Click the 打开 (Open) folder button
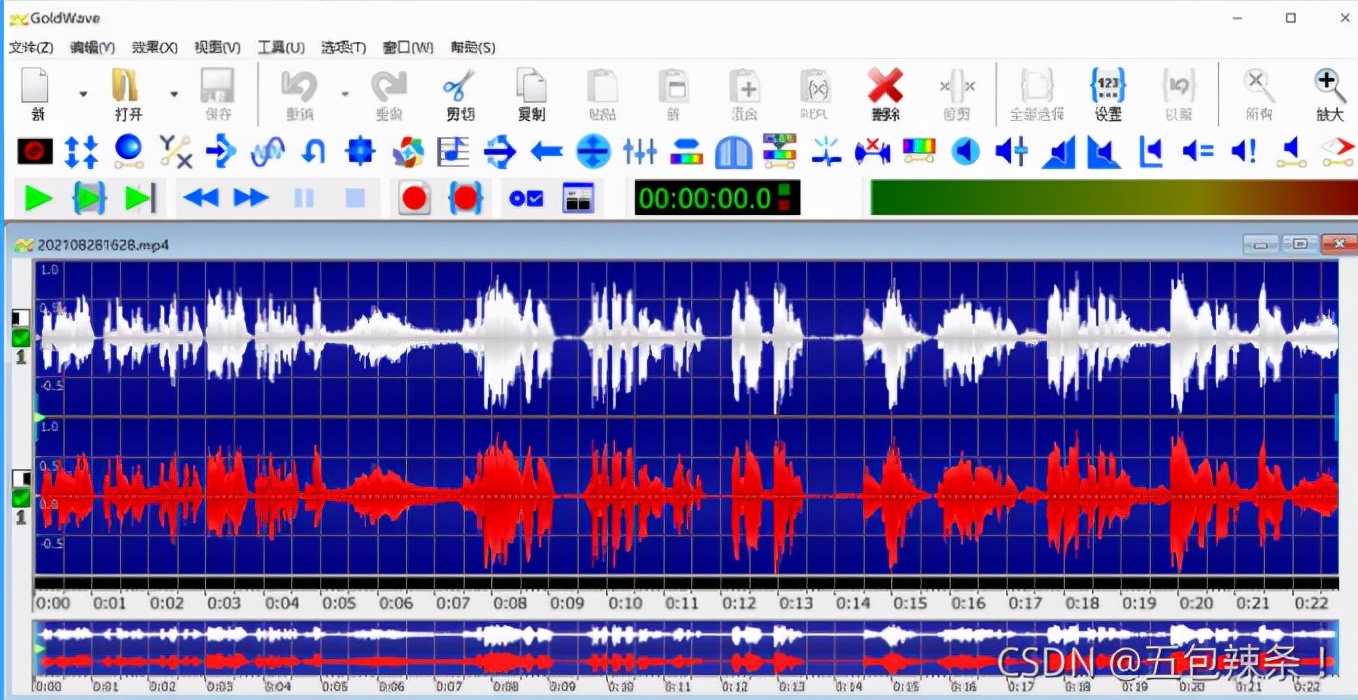 click(x=128, y=94)
